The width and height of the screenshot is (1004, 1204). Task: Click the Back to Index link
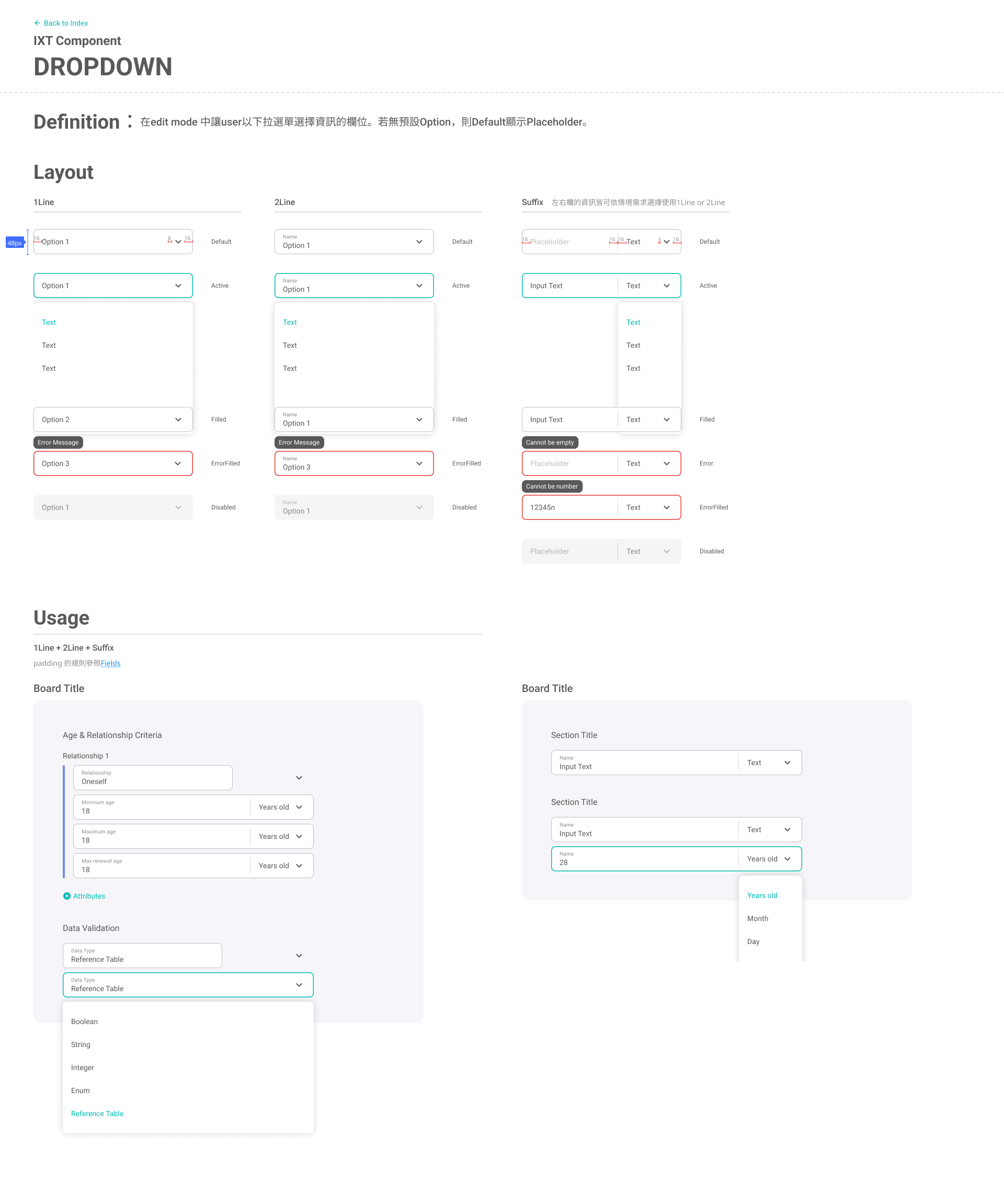click(65, 23)
